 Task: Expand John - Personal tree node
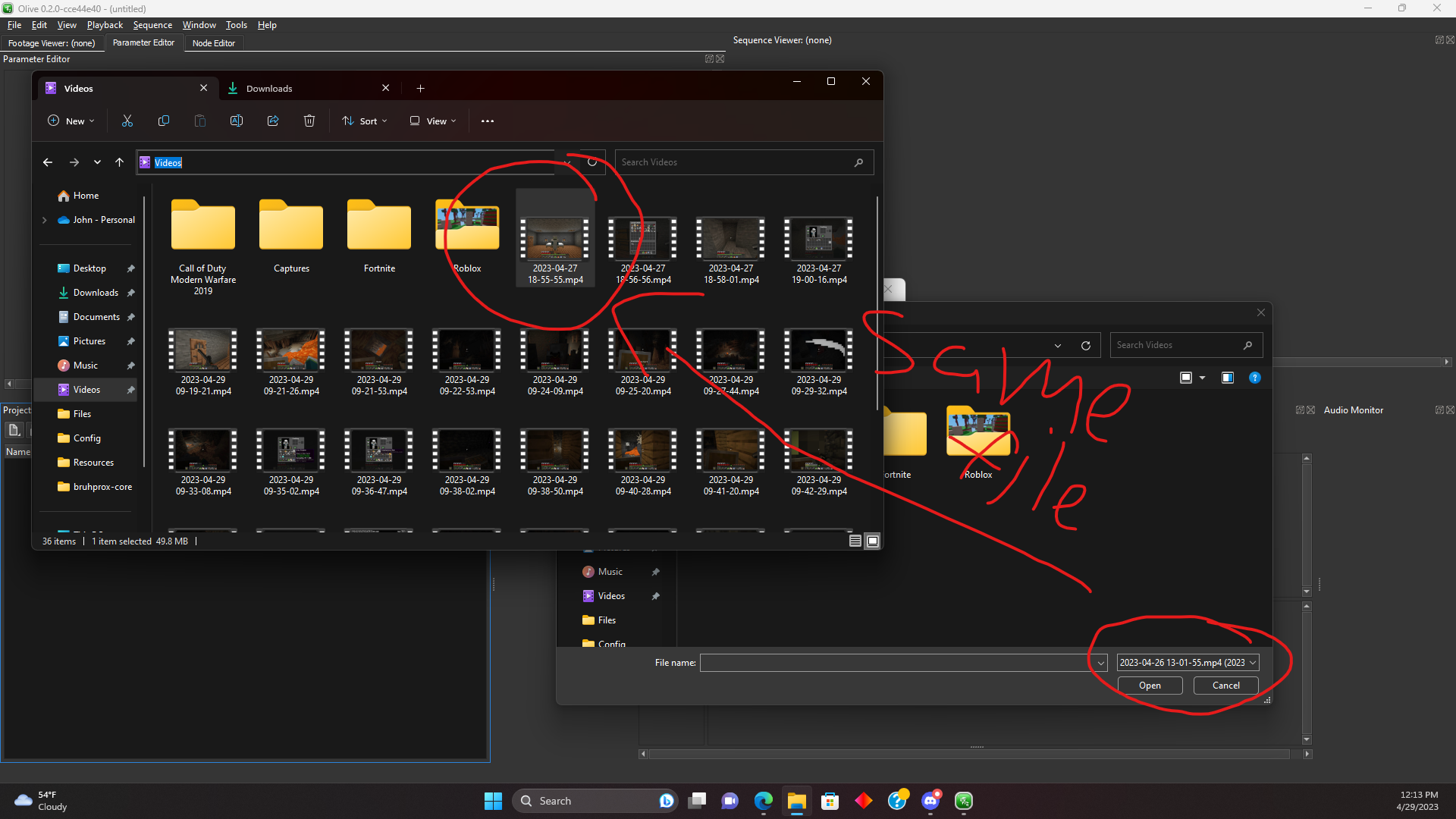45,220
